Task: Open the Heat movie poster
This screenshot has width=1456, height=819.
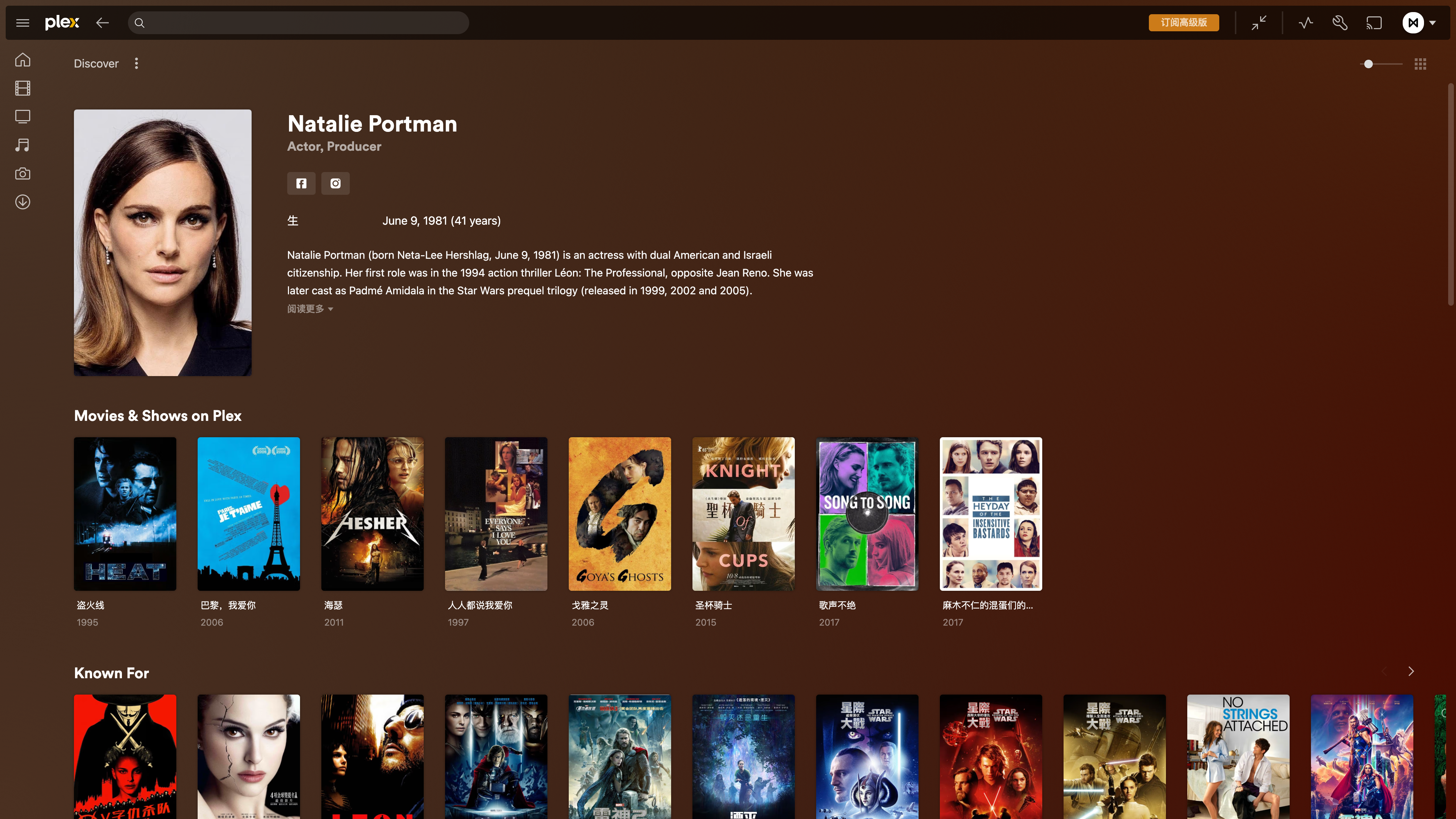Action: pyautogui.click(x=125, y=514)
